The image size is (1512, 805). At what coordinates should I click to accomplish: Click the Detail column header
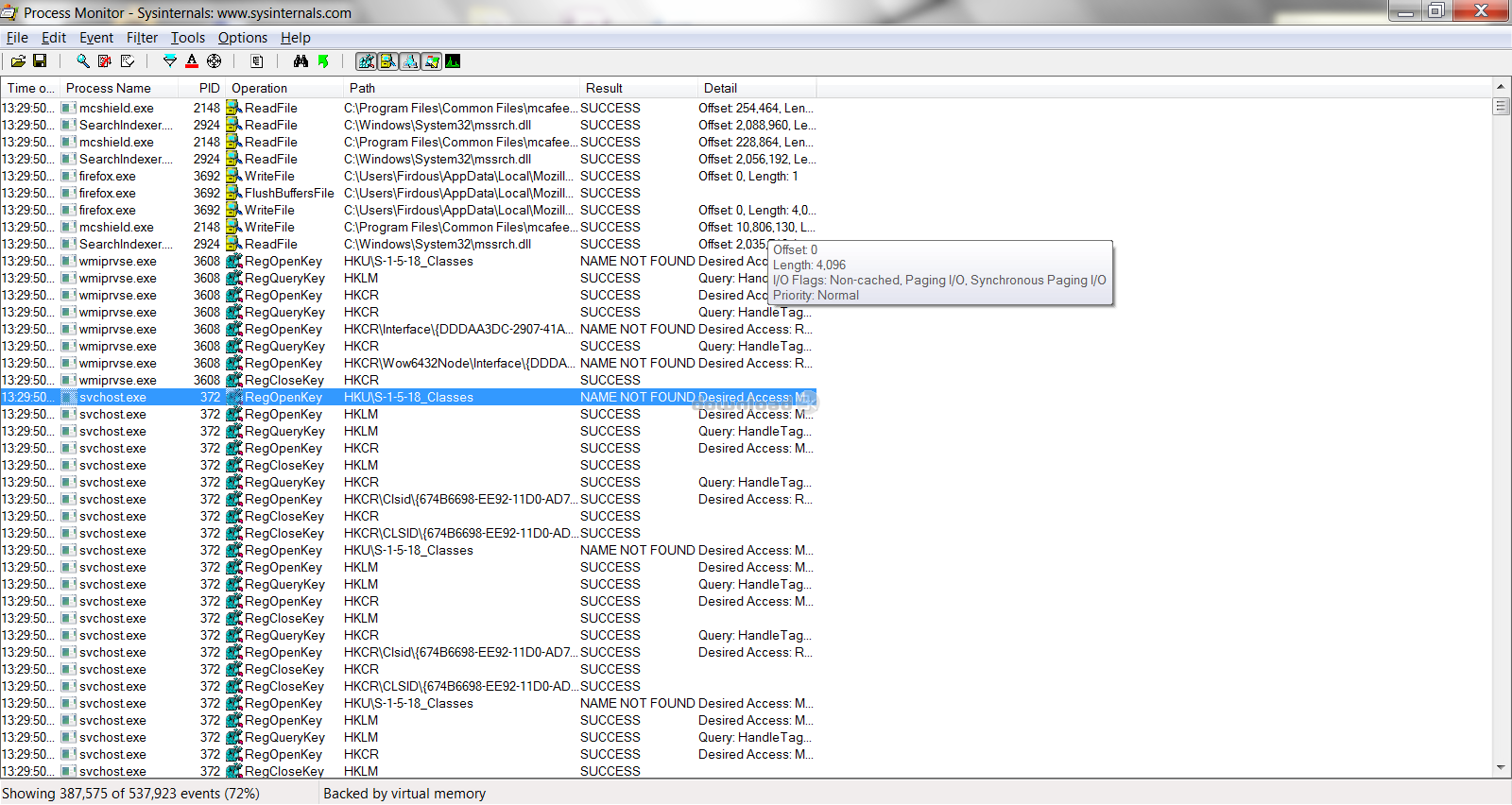756,88
